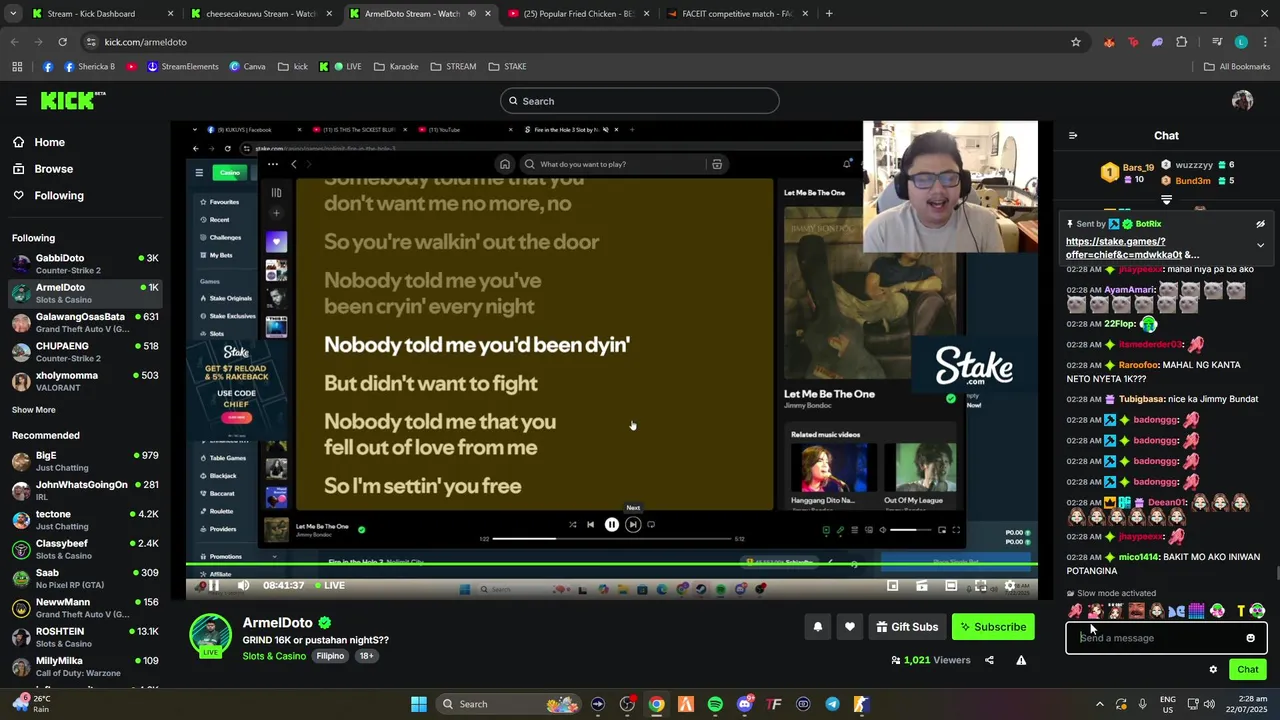
Task: Switch to Popular Fried Chicken YouTube tab
Action: coord(578,14)
